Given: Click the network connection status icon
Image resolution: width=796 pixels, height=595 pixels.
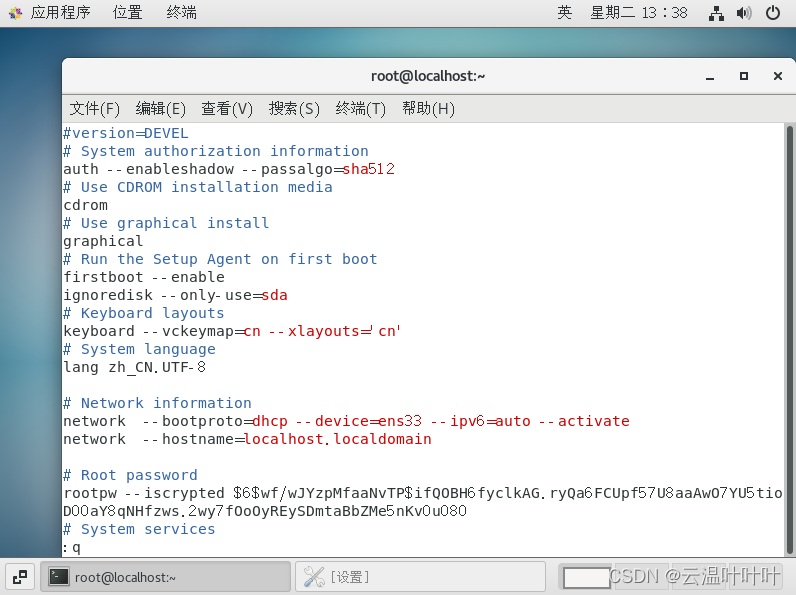Looking at the screenshot, I should click(716, 13).
